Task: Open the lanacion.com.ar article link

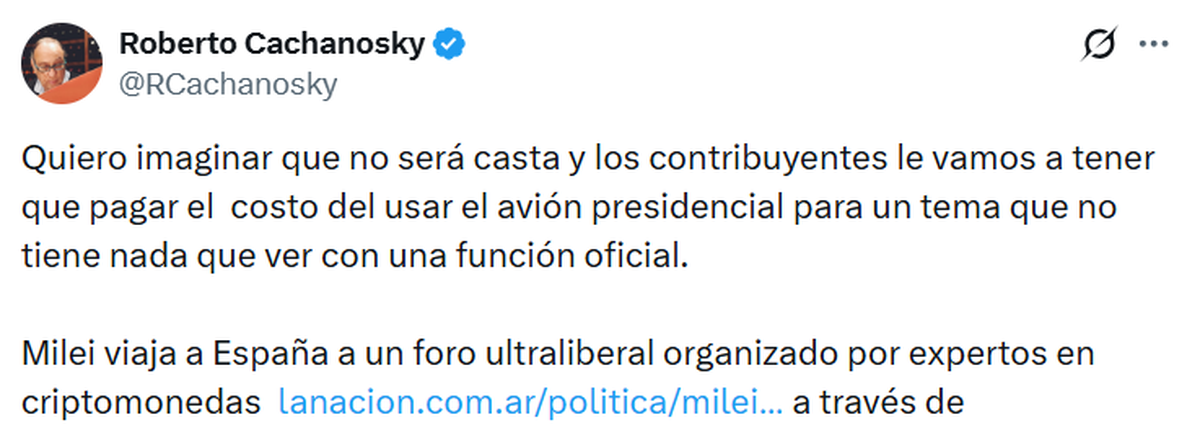Action: point(531,401)
